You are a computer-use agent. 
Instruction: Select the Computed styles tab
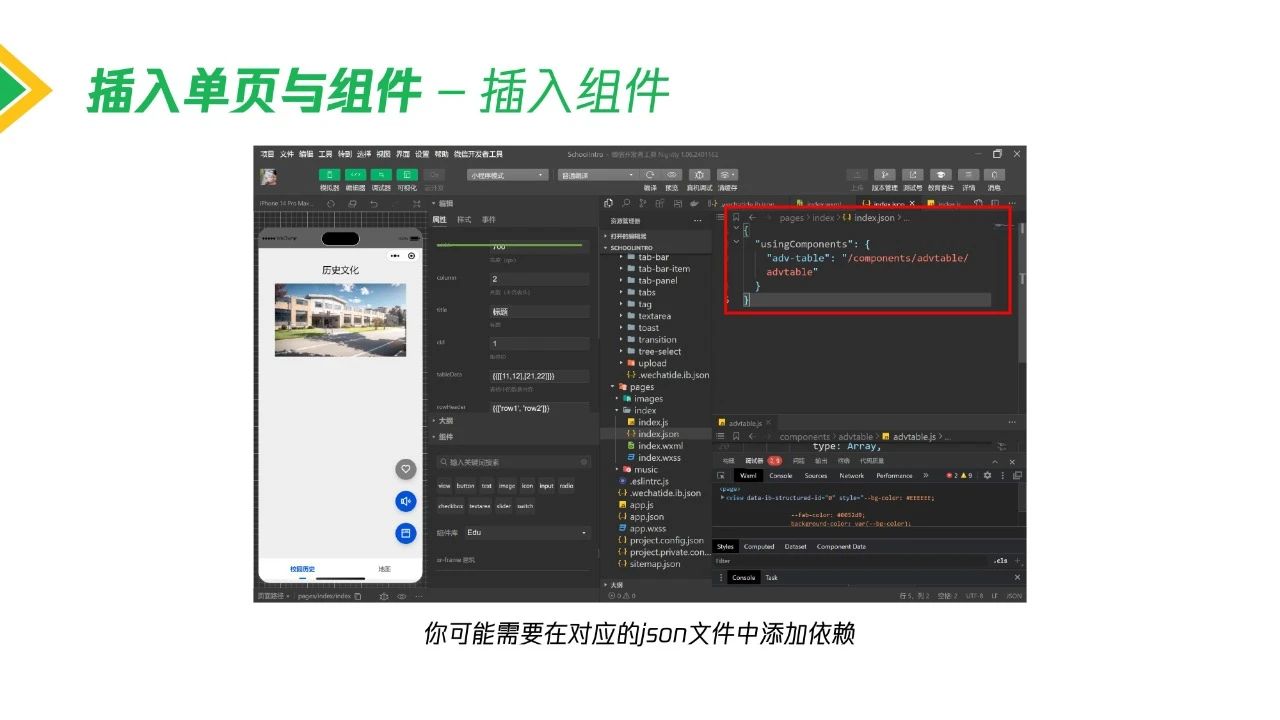coord(759,547)
